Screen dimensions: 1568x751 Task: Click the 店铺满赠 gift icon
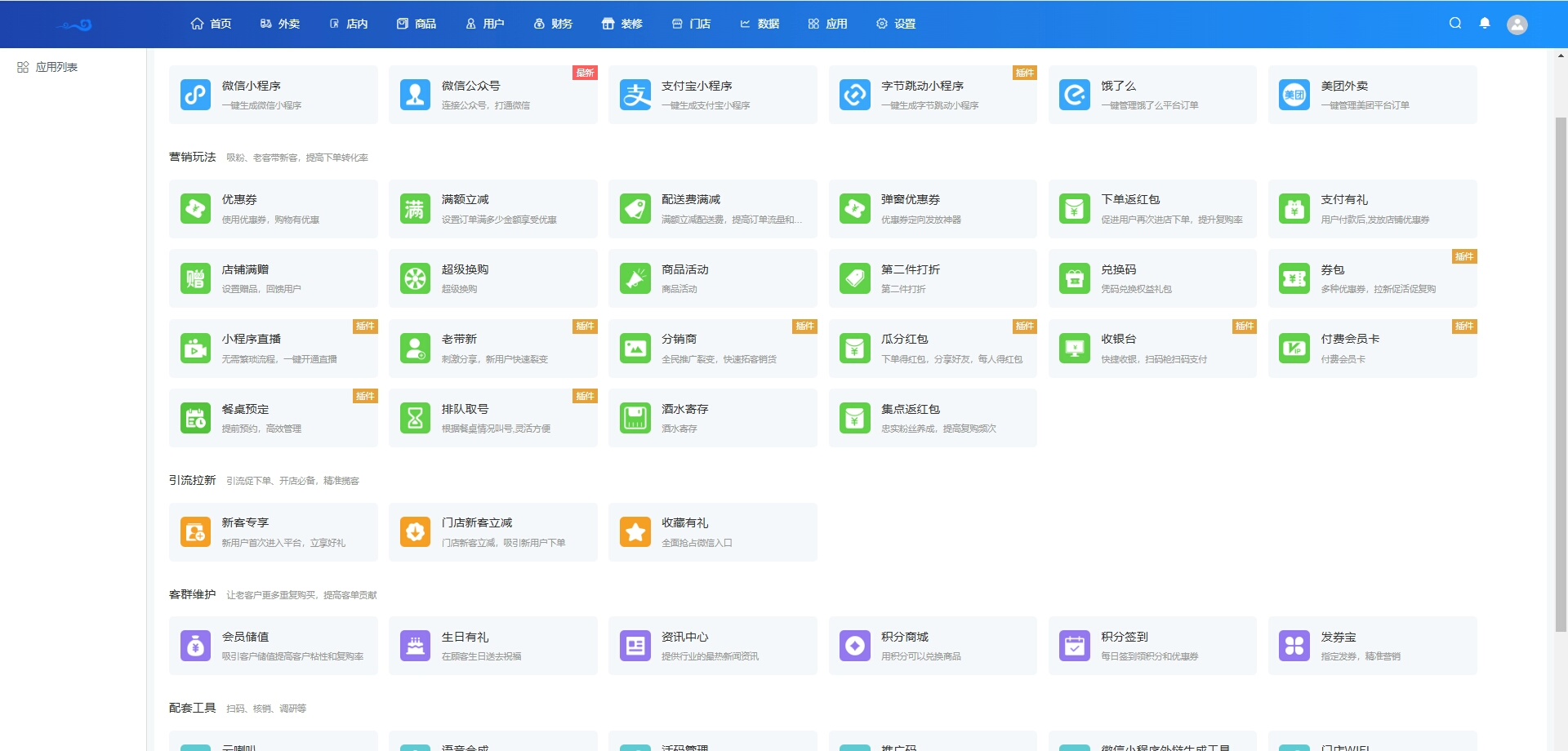(x=195, y=278)
